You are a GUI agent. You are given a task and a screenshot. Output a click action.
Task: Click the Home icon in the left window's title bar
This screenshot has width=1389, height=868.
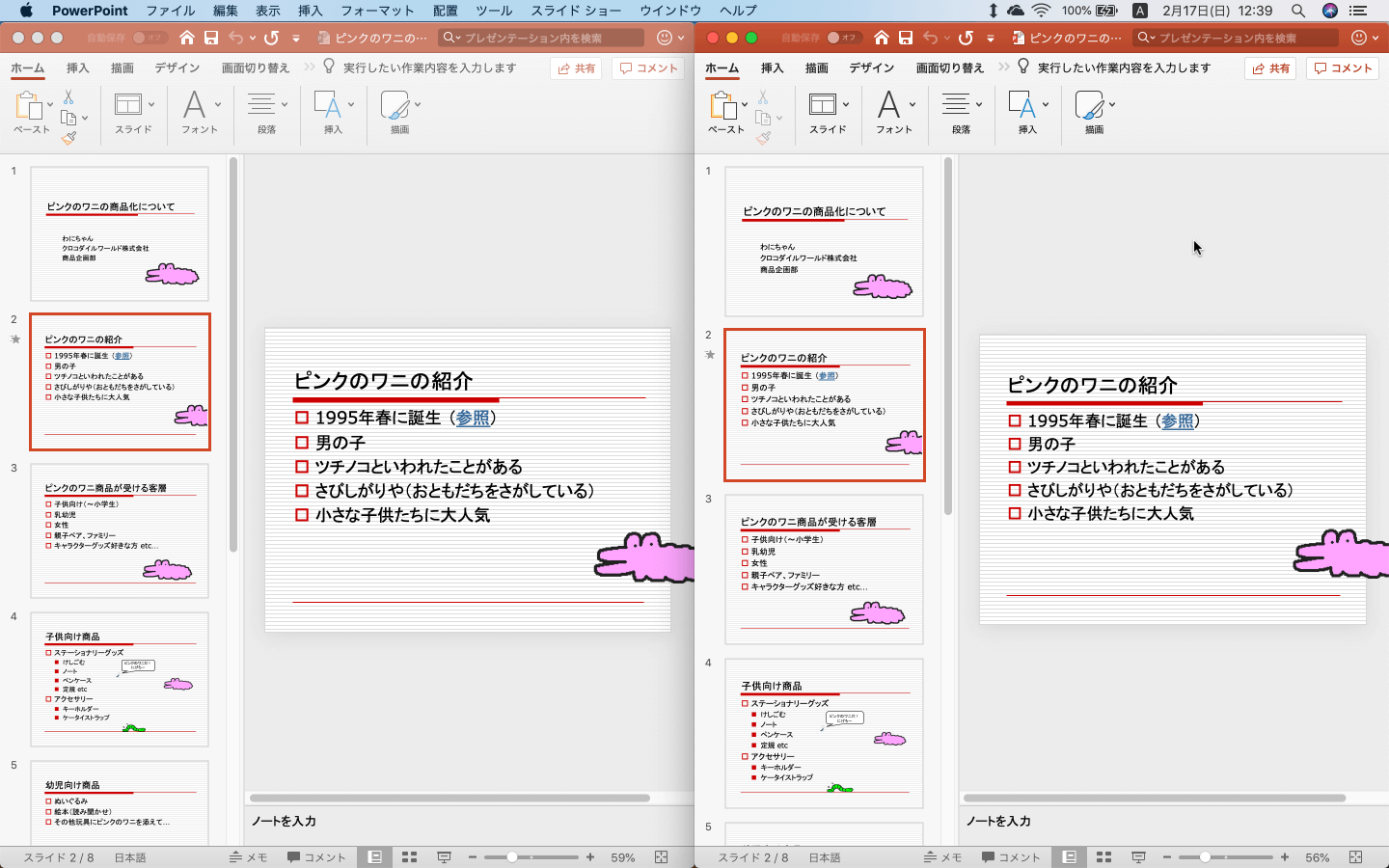click(x=187, y=38)
